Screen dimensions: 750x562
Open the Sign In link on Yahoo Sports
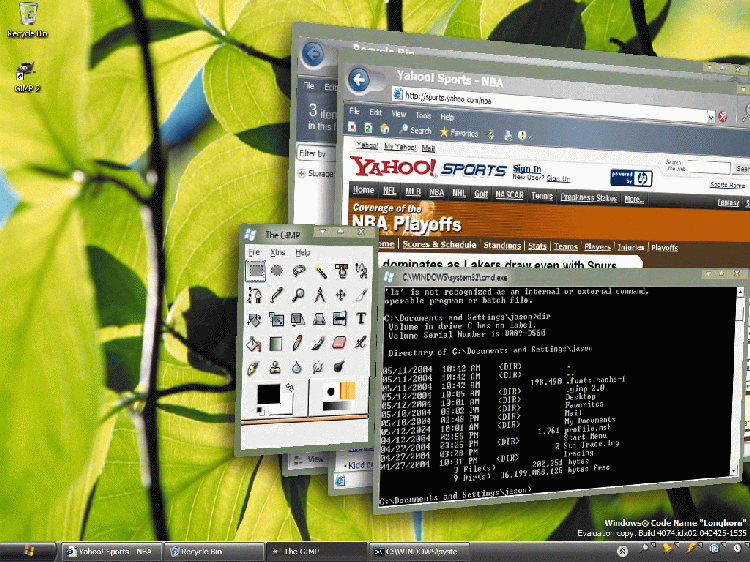[x=527, y=169]
